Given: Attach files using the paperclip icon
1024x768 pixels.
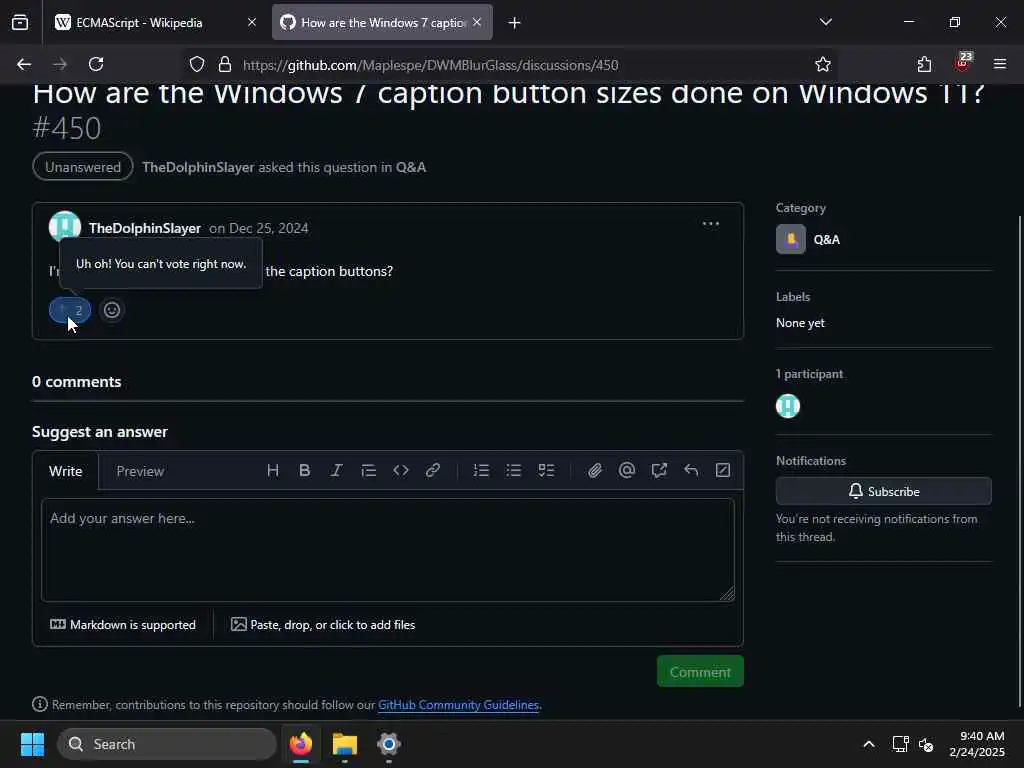Looking at the screenshot, I should 594,470.
